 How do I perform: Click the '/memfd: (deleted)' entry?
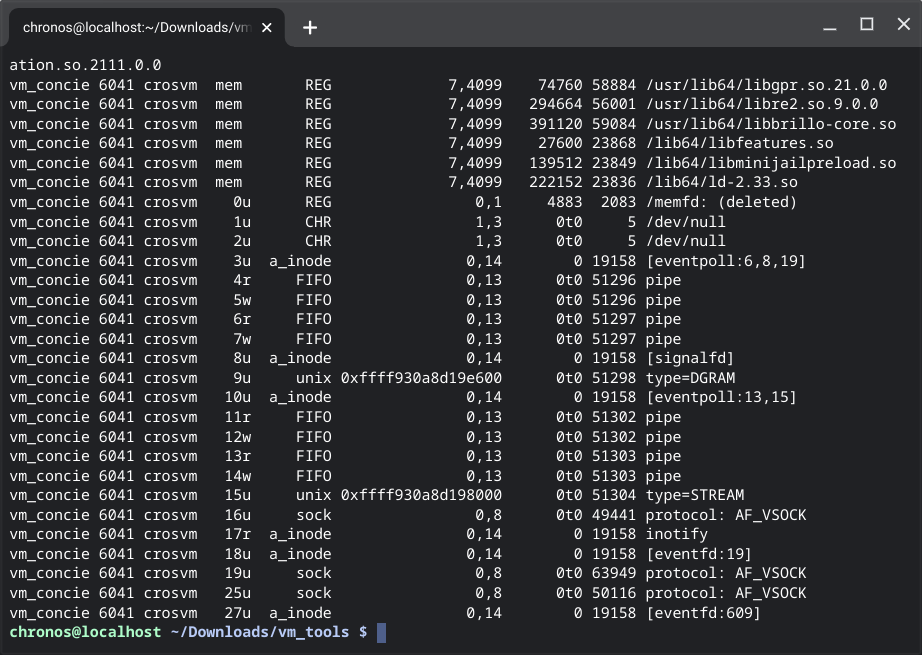pos(721,202)
